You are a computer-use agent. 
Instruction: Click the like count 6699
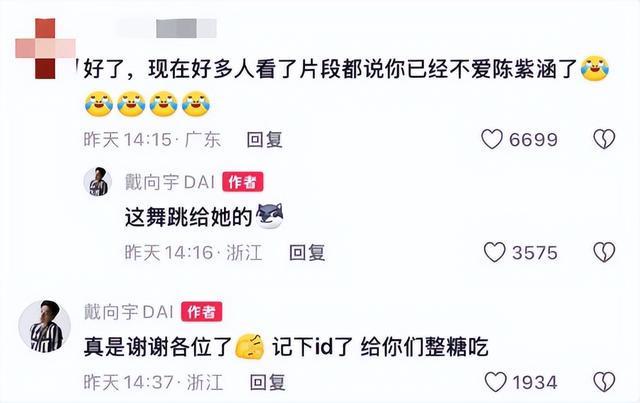(533, 140)
